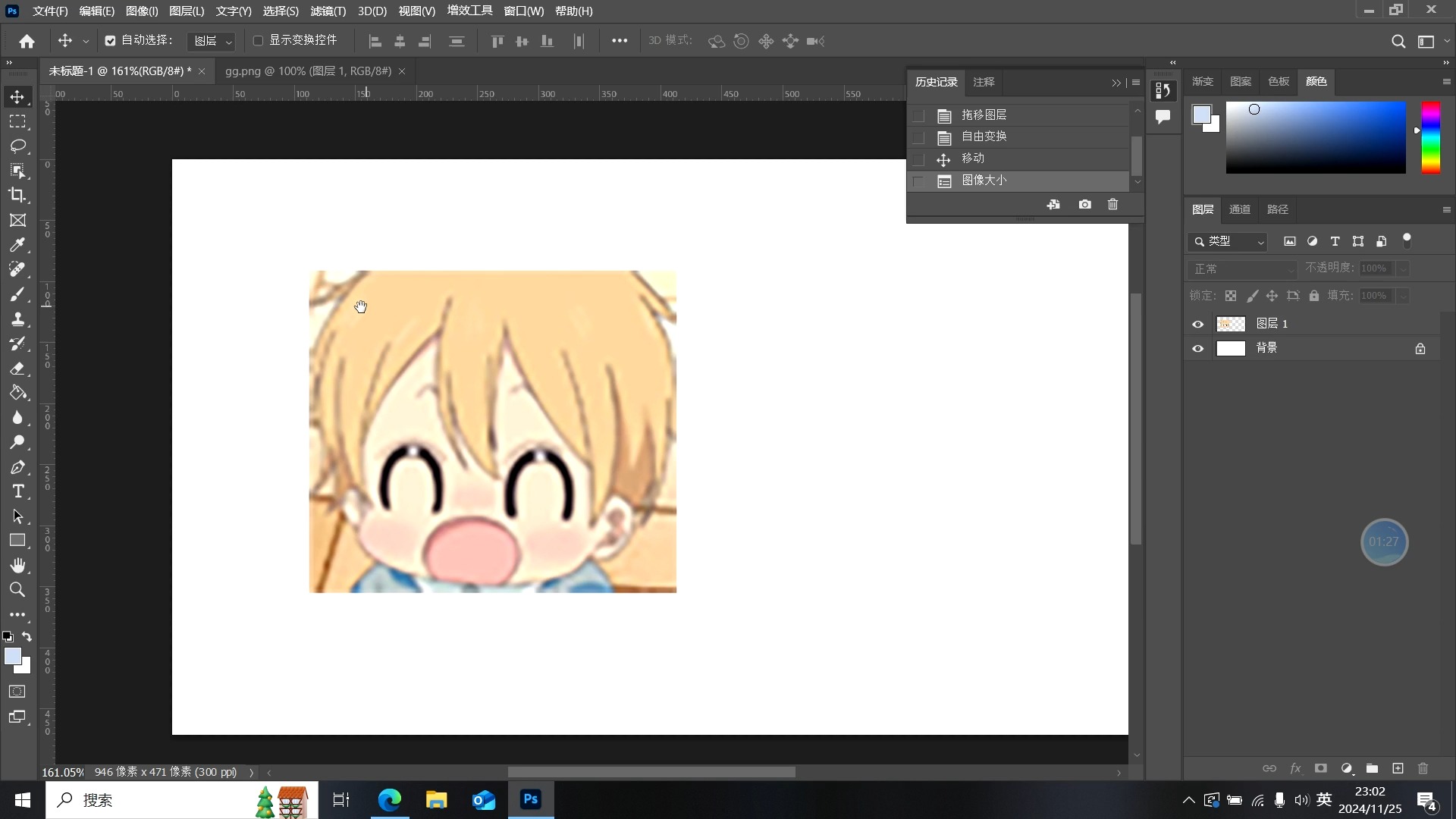
Task: Open the search icon in options bar
Action: (x=1398, y=42)
